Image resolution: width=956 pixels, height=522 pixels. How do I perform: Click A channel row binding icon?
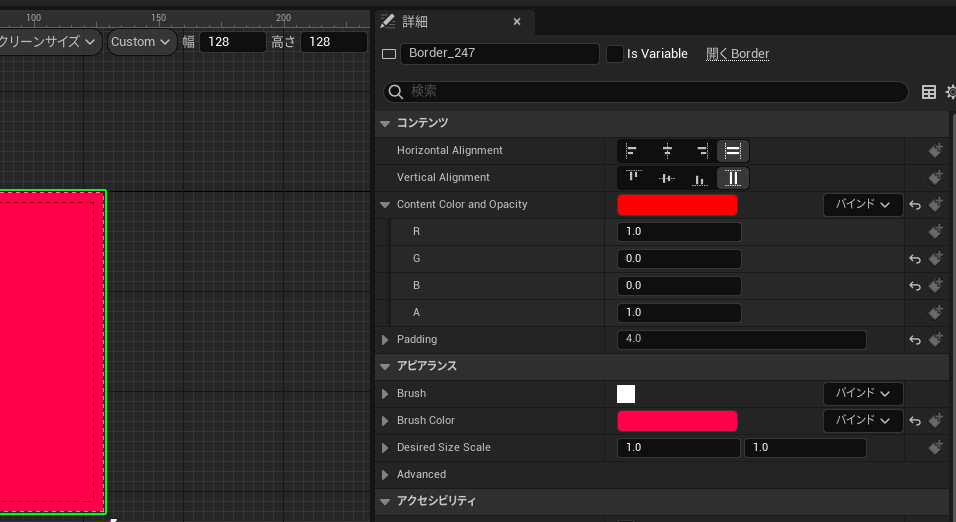(x=935, y=312)
